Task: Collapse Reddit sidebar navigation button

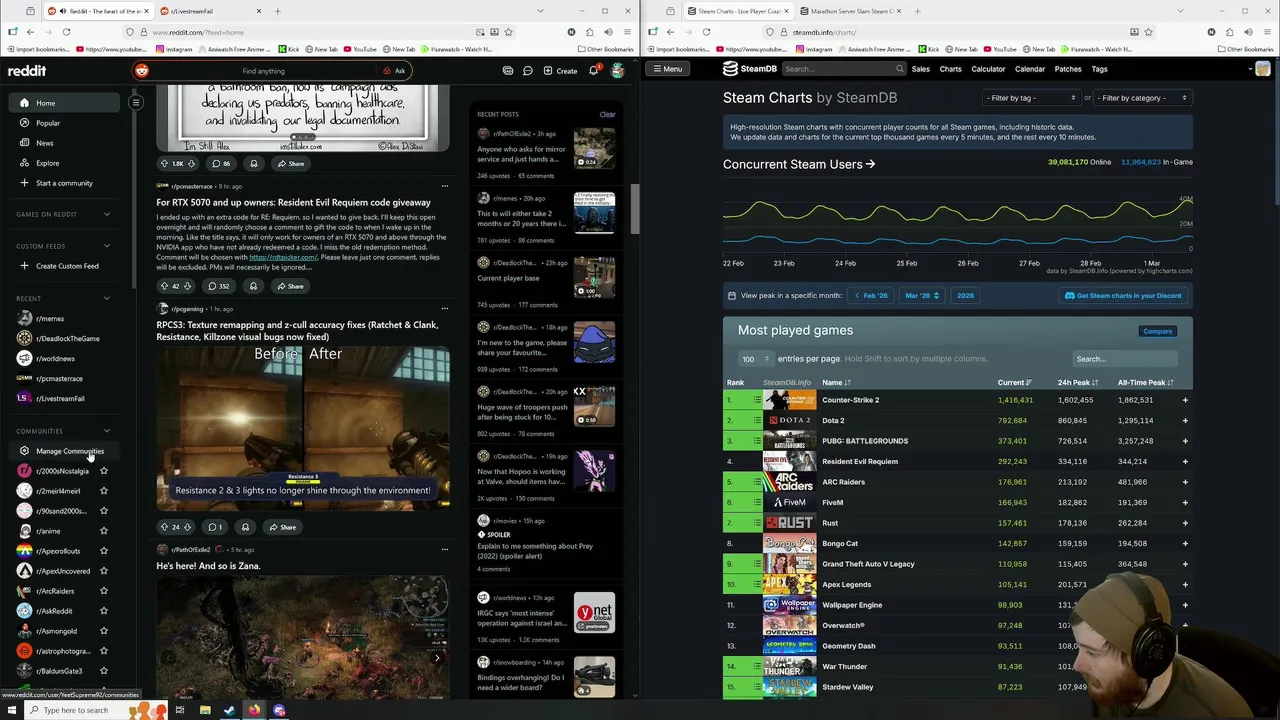Action: (x=136, y=102)
